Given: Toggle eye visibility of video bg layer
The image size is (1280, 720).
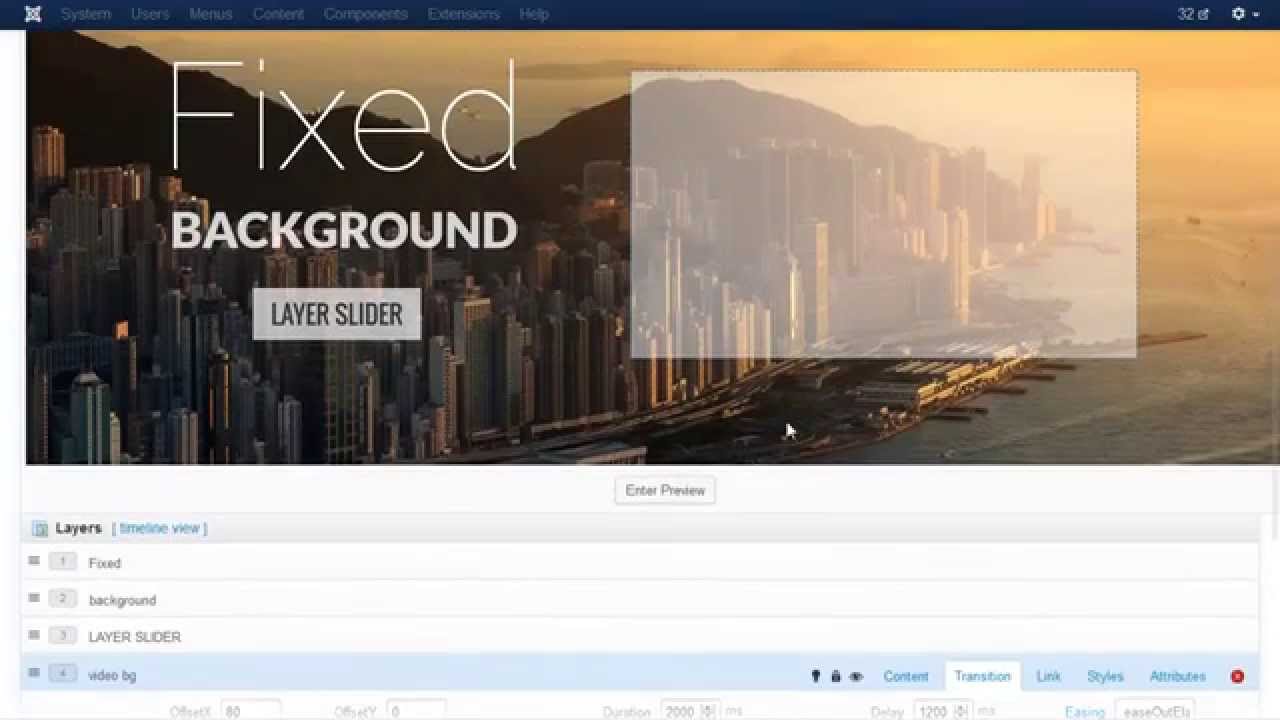Looking at the screenshot, I should pos(856,677).
